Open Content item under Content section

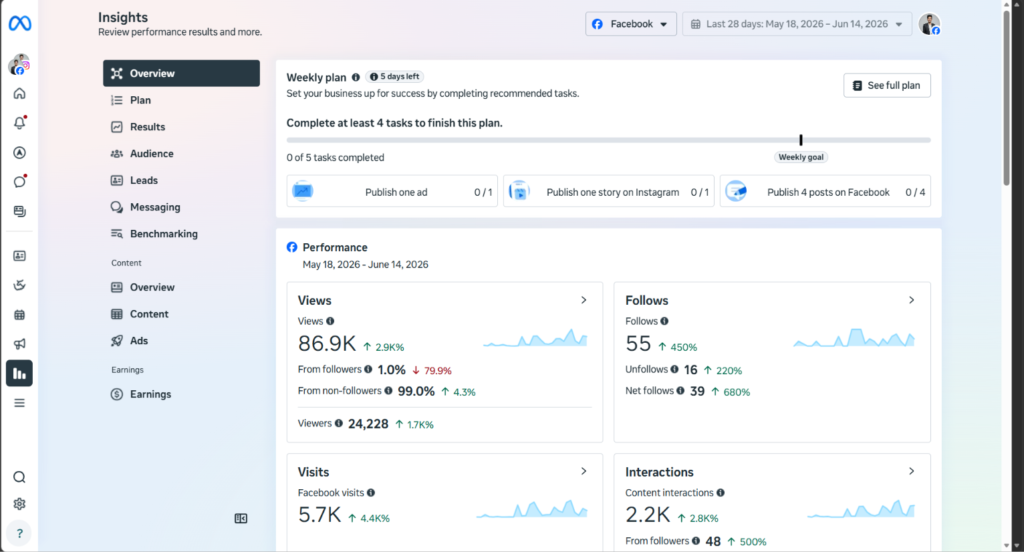pos(182,314)
